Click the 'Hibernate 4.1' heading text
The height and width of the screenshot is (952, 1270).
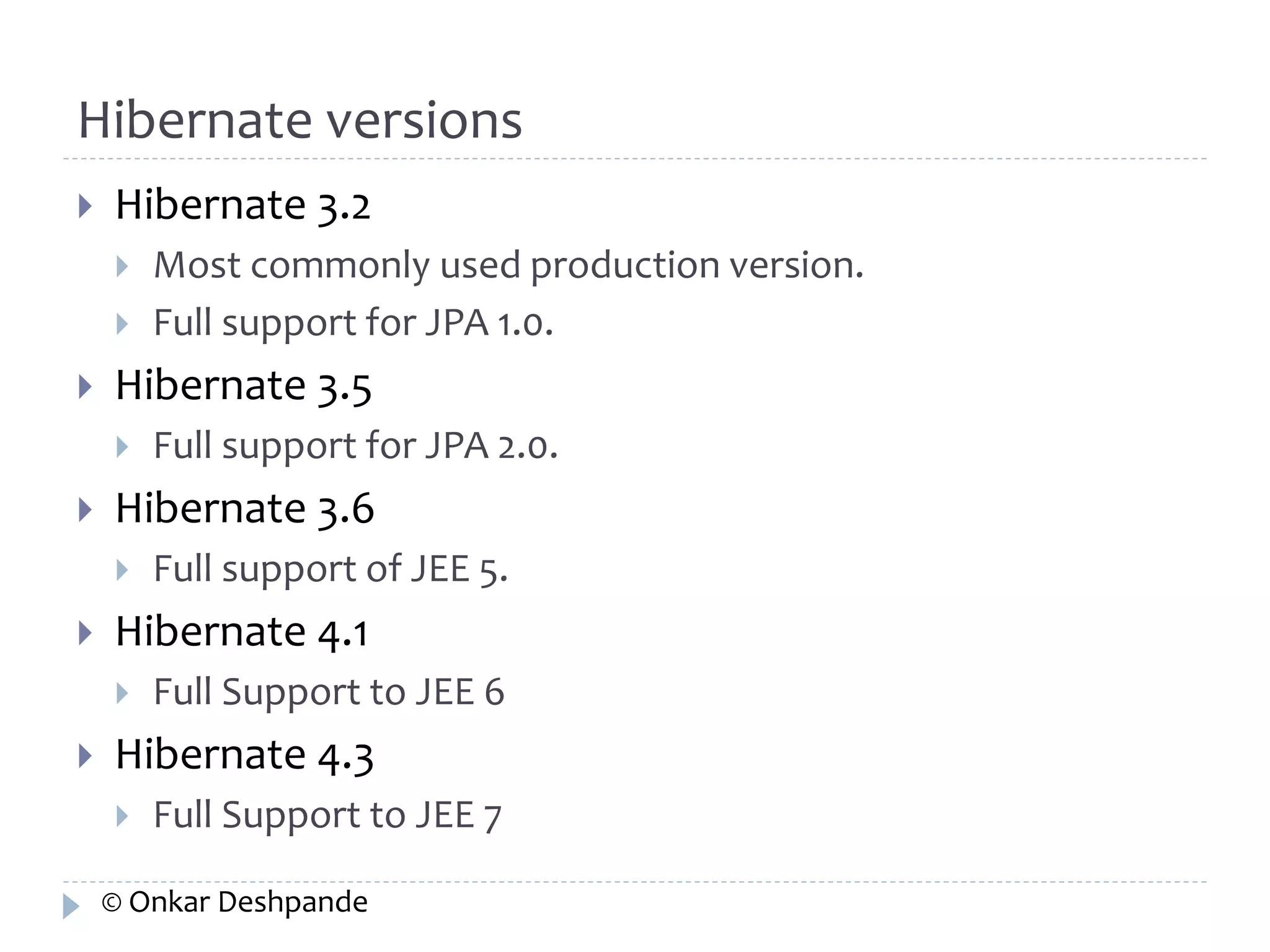242,632
